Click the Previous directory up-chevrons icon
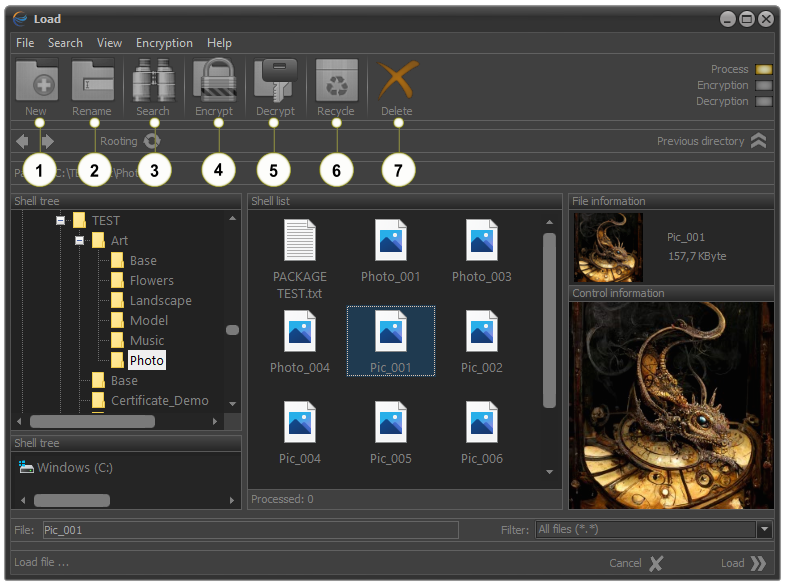 click(758, 141)
